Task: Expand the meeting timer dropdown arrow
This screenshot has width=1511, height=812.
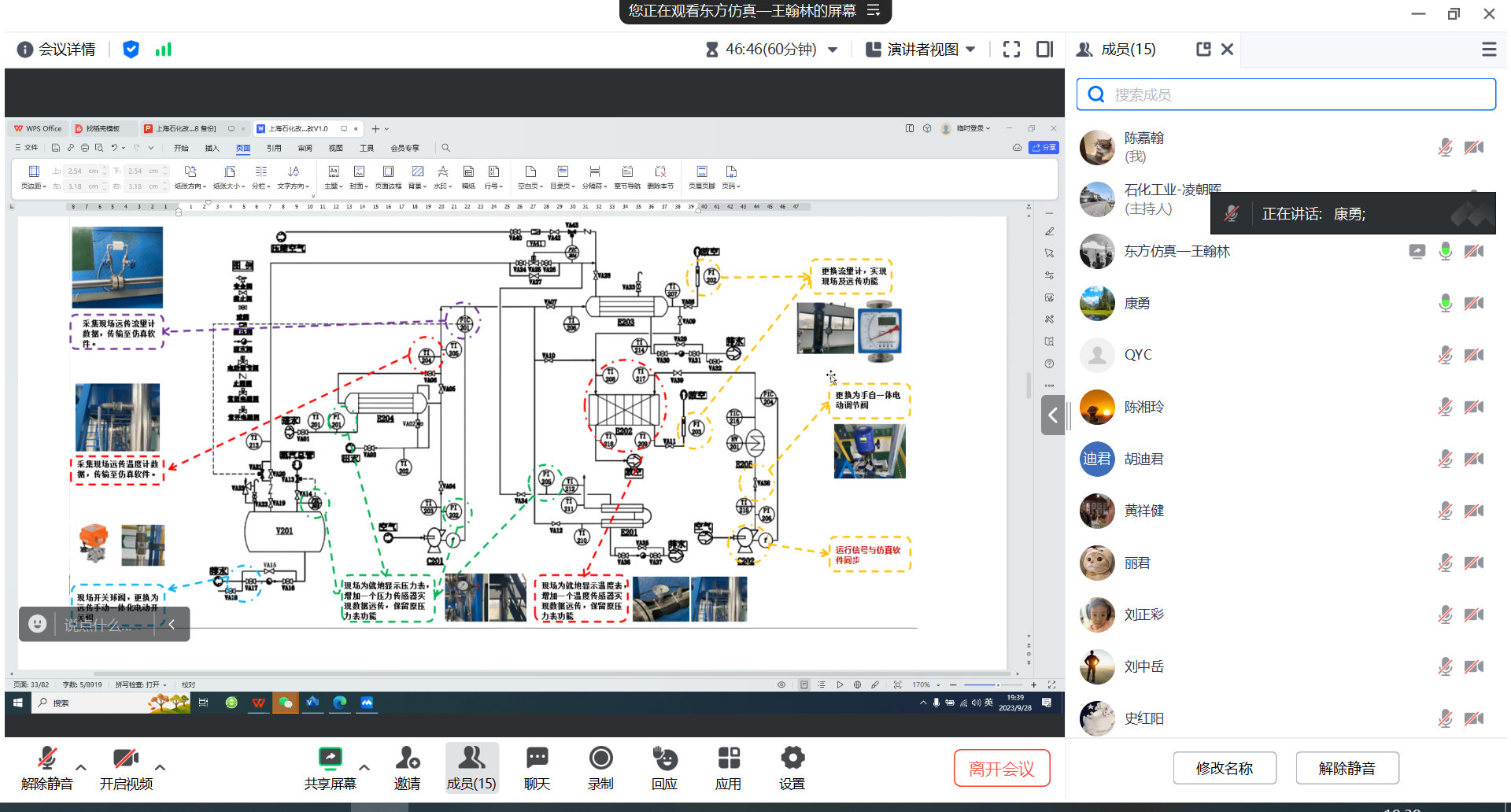Action: coord(833,50)
